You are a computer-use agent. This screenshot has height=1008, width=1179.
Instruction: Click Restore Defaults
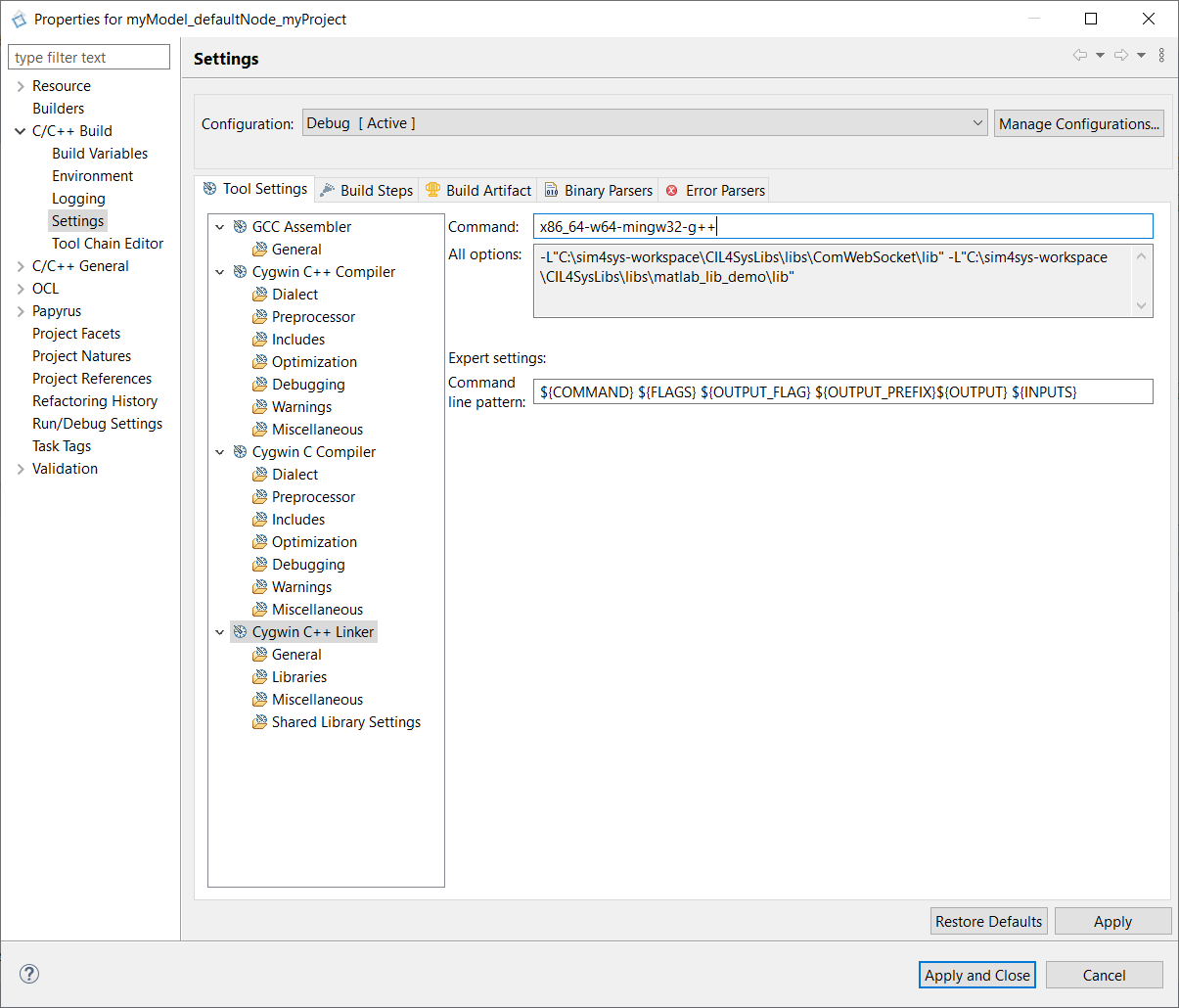coord(989,921)
